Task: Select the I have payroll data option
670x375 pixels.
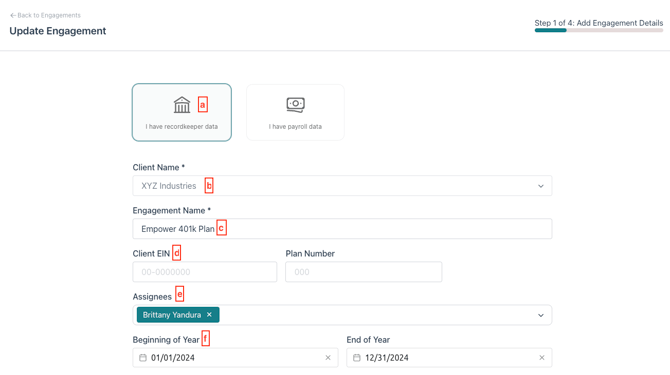Action: point(295,112)
